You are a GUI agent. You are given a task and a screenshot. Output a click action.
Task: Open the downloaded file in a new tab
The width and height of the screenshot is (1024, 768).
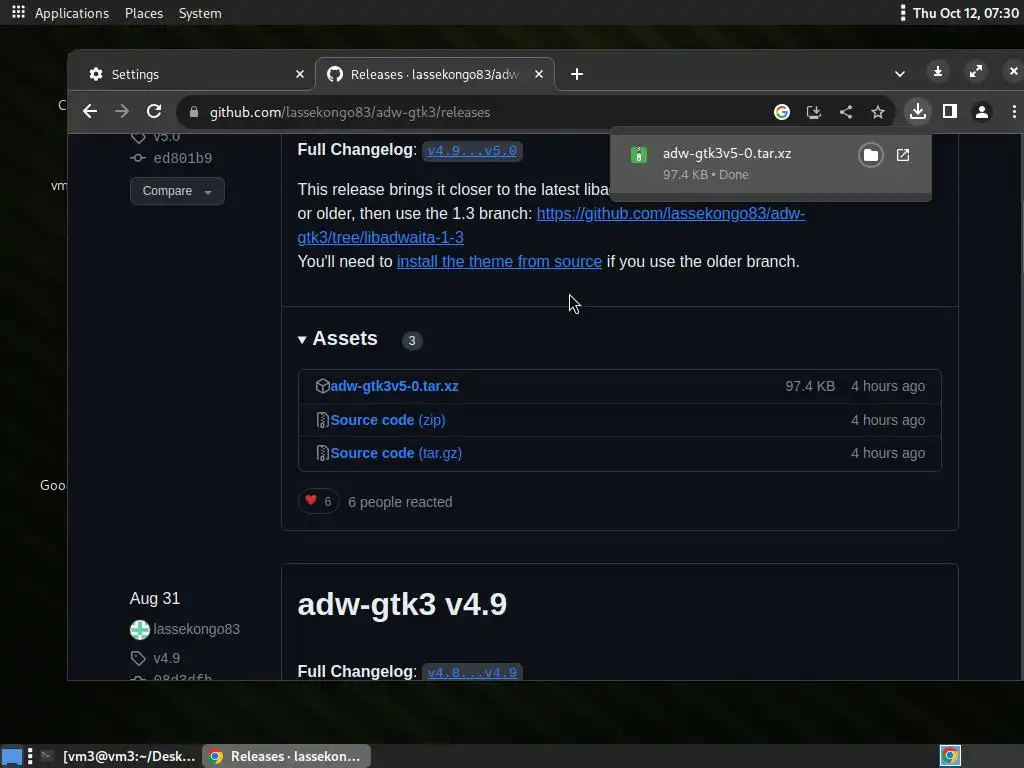903,155
